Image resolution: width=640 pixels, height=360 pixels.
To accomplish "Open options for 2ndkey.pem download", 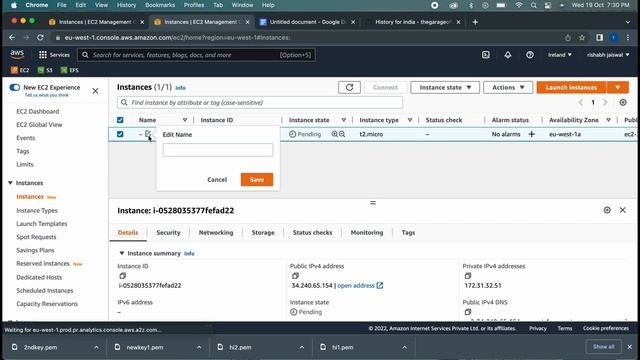I will (96, 347).
